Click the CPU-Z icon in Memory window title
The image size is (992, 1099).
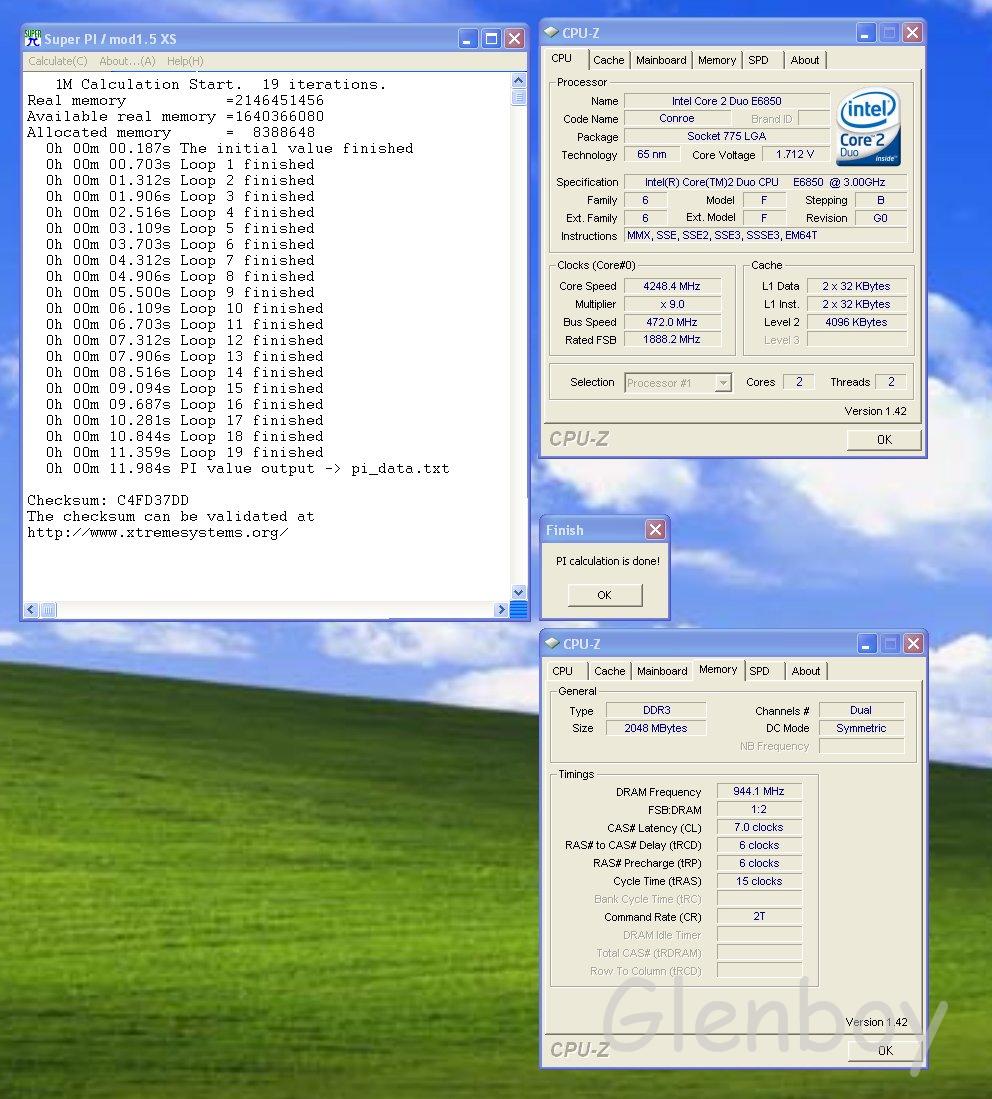tap(552, 644)
